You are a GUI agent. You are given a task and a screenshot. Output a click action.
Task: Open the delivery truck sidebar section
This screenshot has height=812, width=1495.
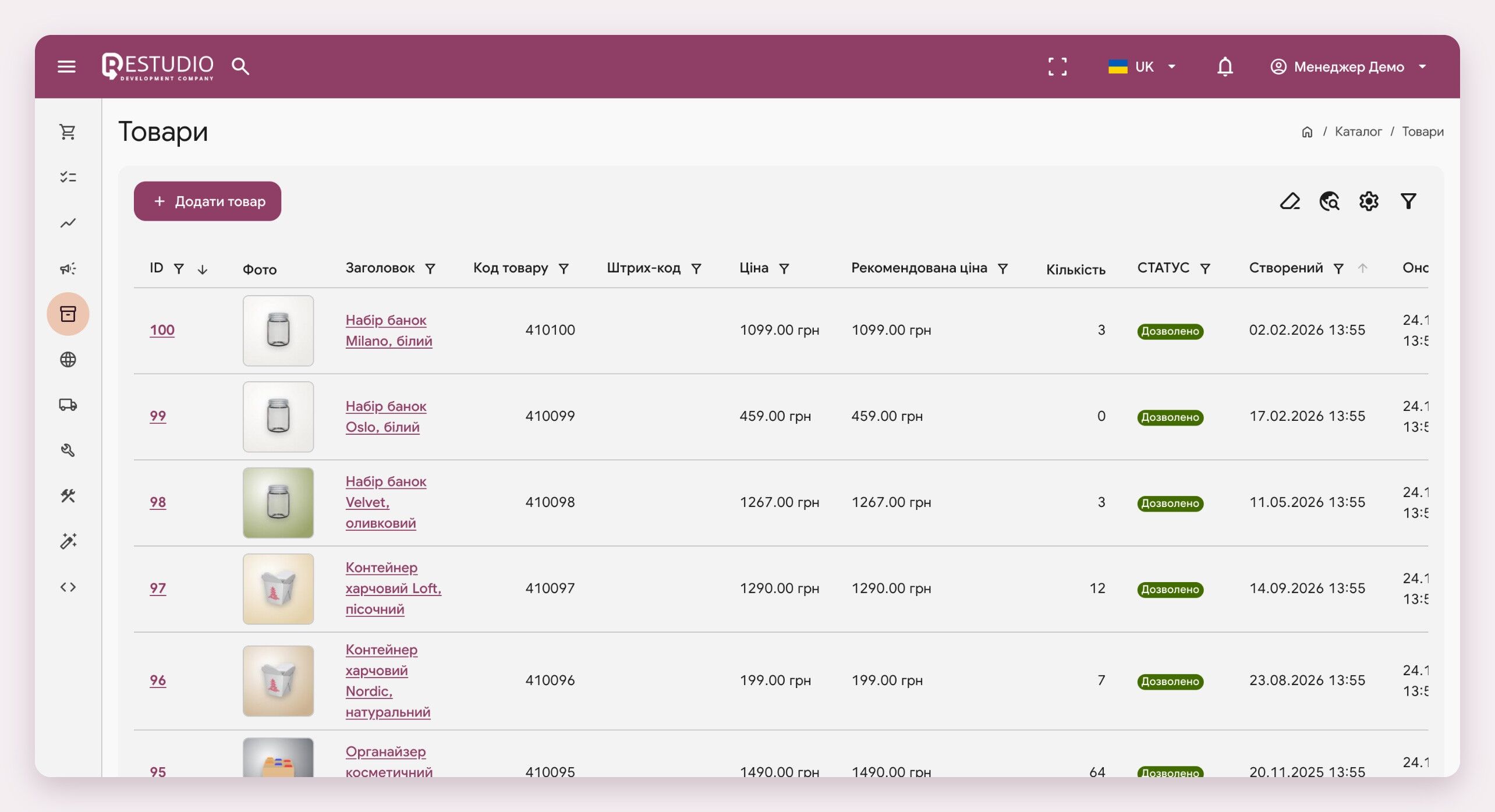click(68, 405)
